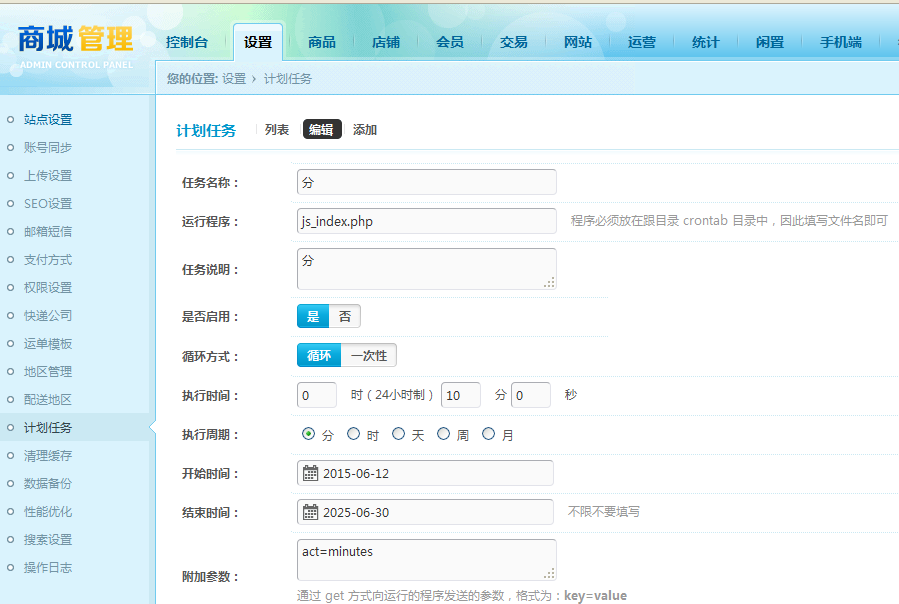This screenshot has width=899, height=604.
Task: Open the 统计 top tab
Action: tap(706, 42)
